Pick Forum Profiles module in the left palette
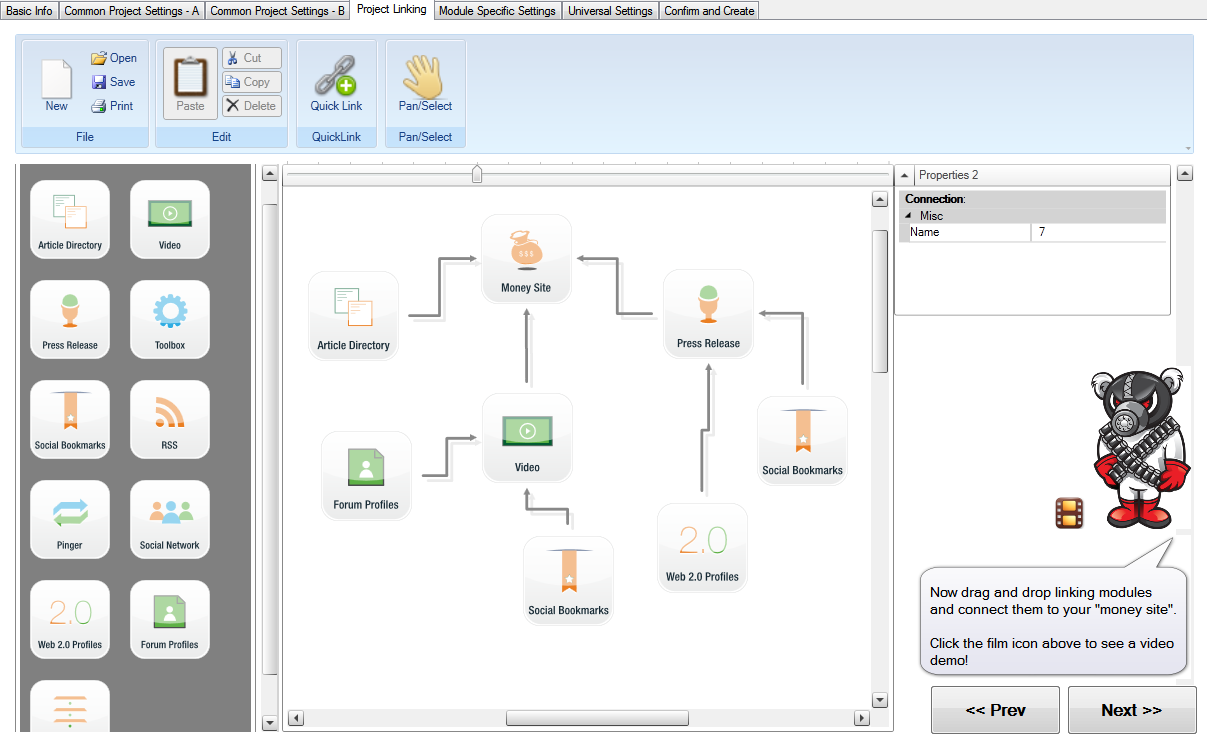Screen dimensions: 1207x741 pyautogui.click(x=170, y=620)
